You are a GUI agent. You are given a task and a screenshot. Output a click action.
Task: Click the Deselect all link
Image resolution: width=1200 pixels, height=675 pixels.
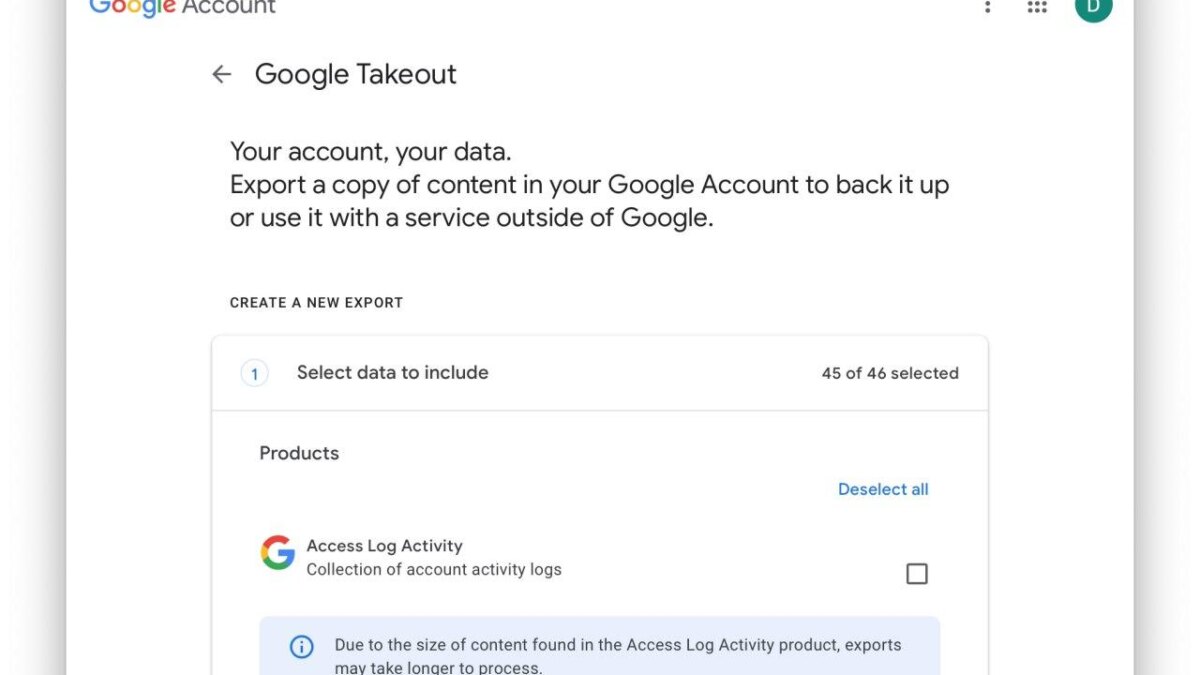click(x=883, y=489)
